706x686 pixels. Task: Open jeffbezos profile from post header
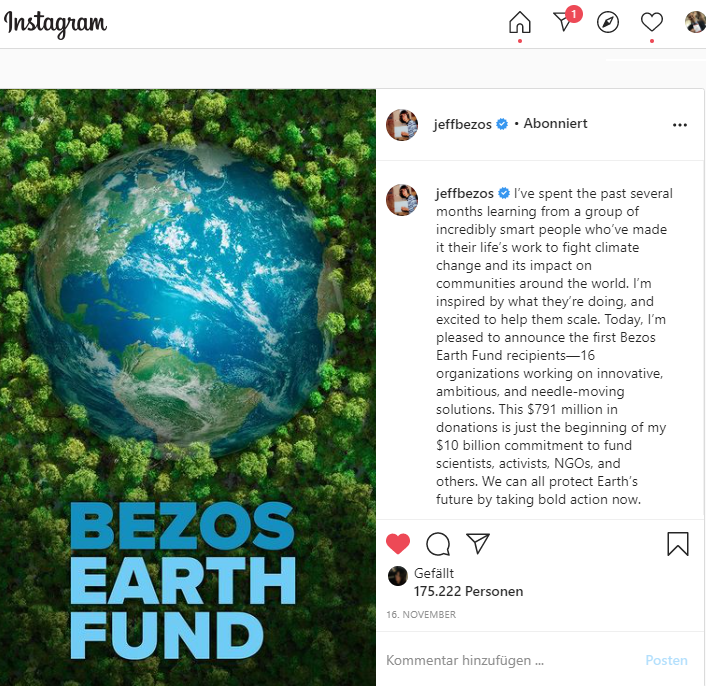click(462, 124)
